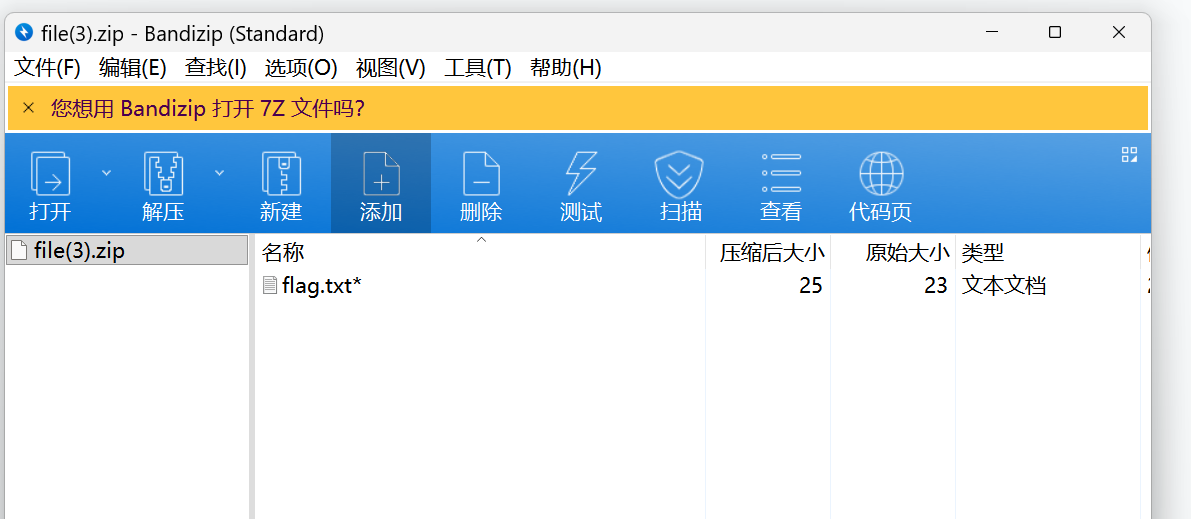Click the View (查看) list icon

coord(781,175)
